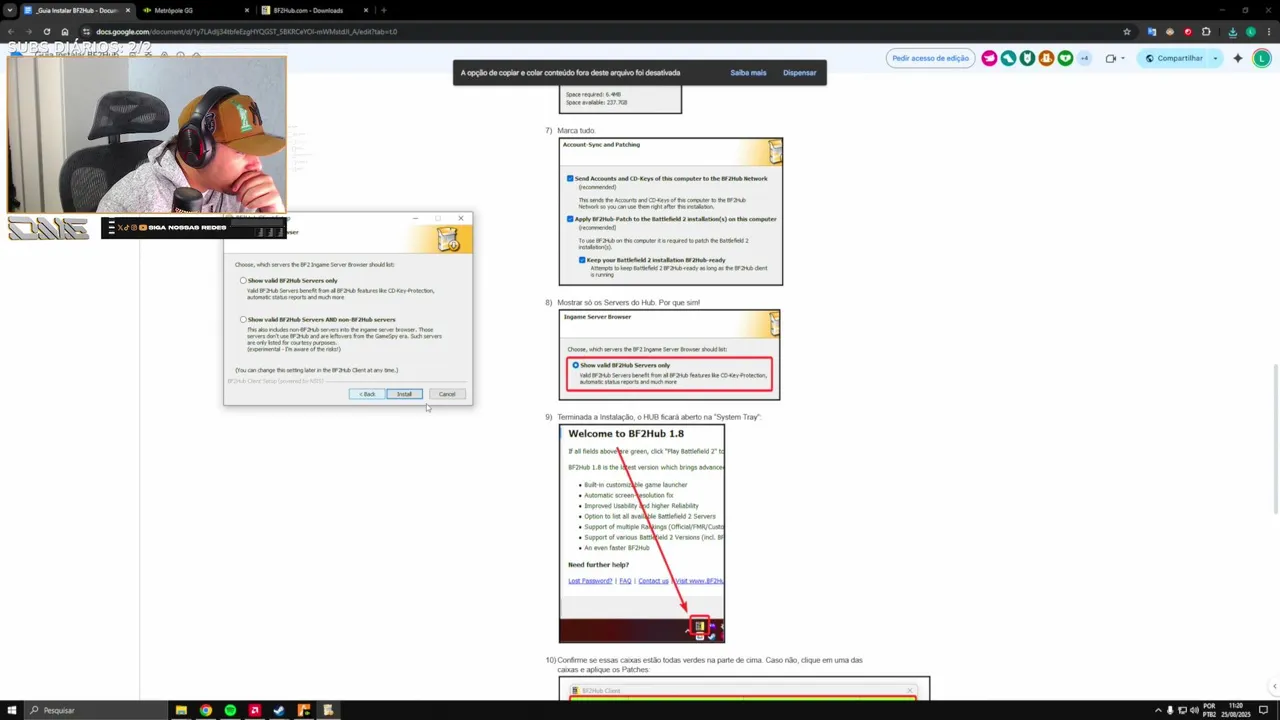Open the Chrome Extensions puzzle icon

click(1206, 31)
